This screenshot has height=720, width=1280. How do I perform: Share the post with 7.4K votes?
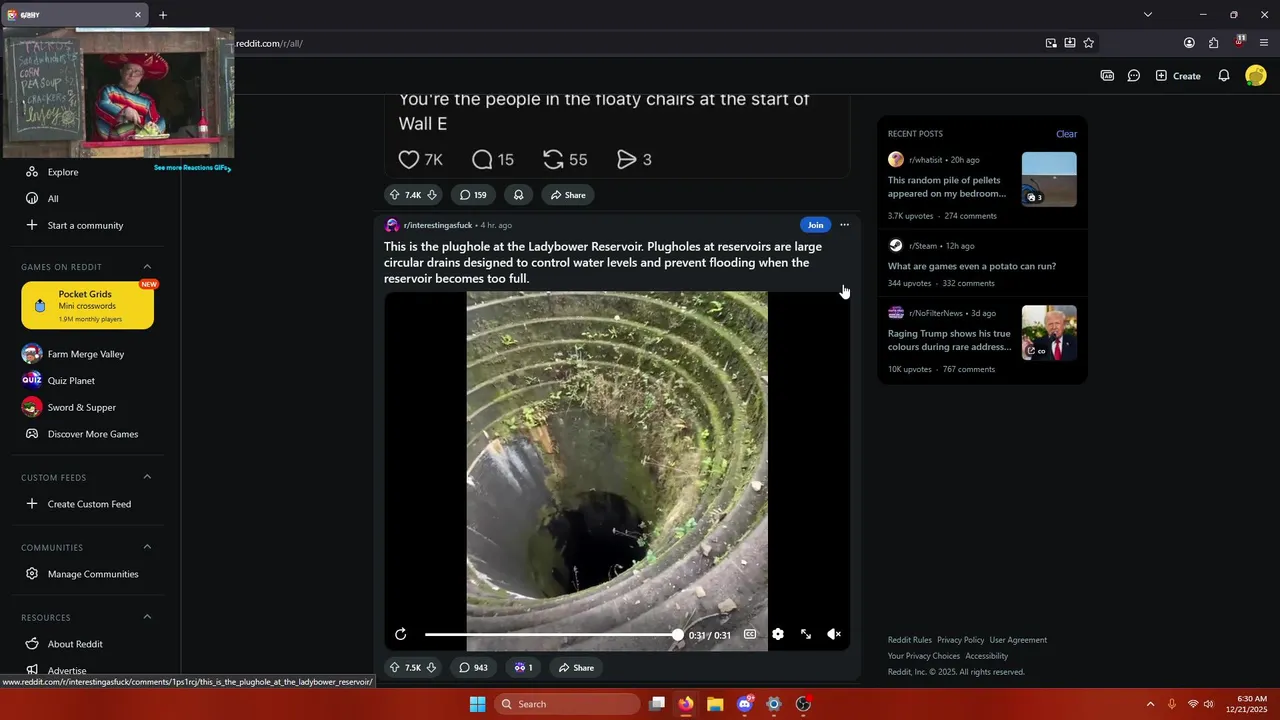pos(568,195)
